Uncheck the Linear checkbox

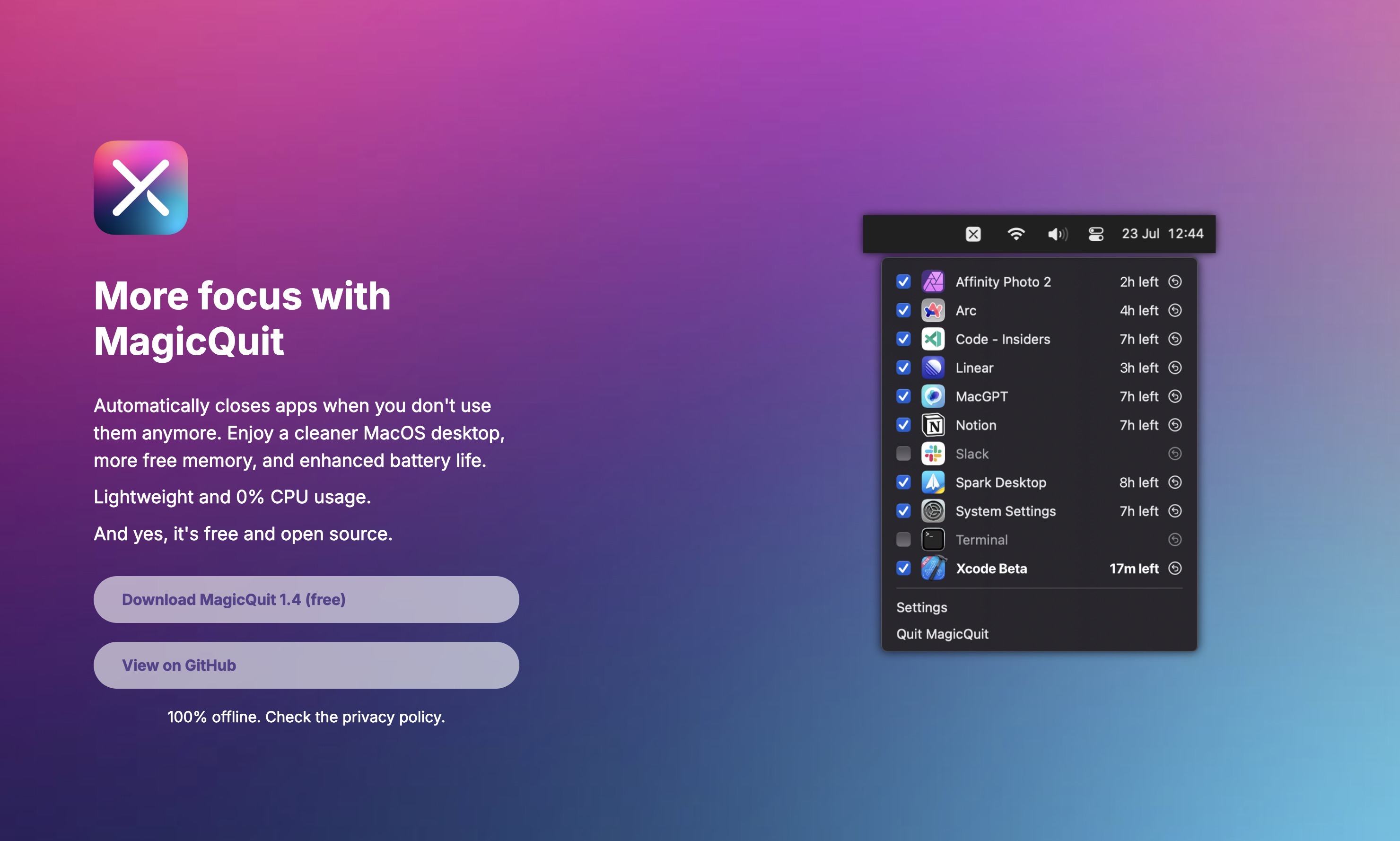point(904,368)
